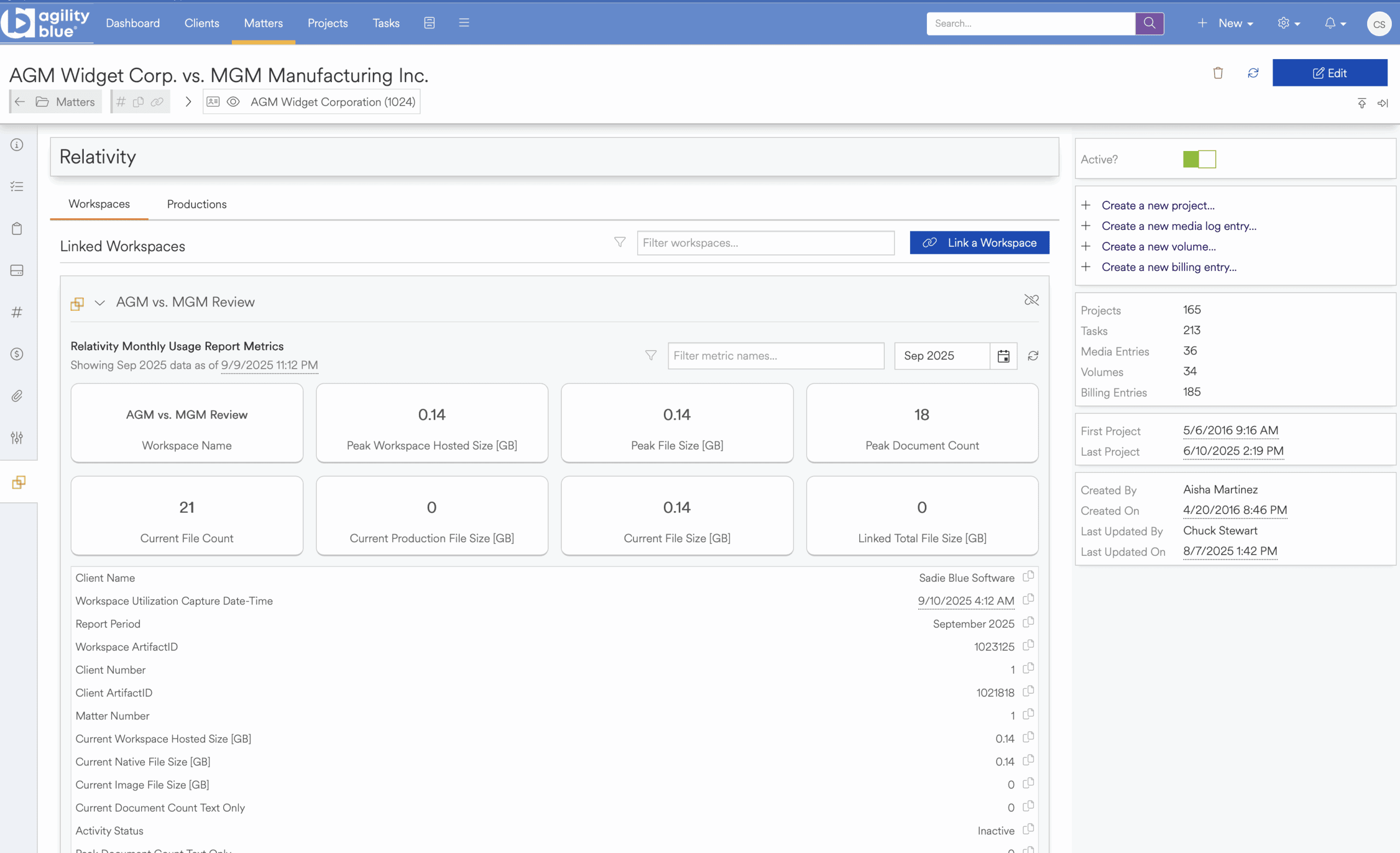Click Create a new billing entry link
Image resolution: width=1400 pixels, height=853 pixels.
pyautogui.click(x=1168, y=267)
